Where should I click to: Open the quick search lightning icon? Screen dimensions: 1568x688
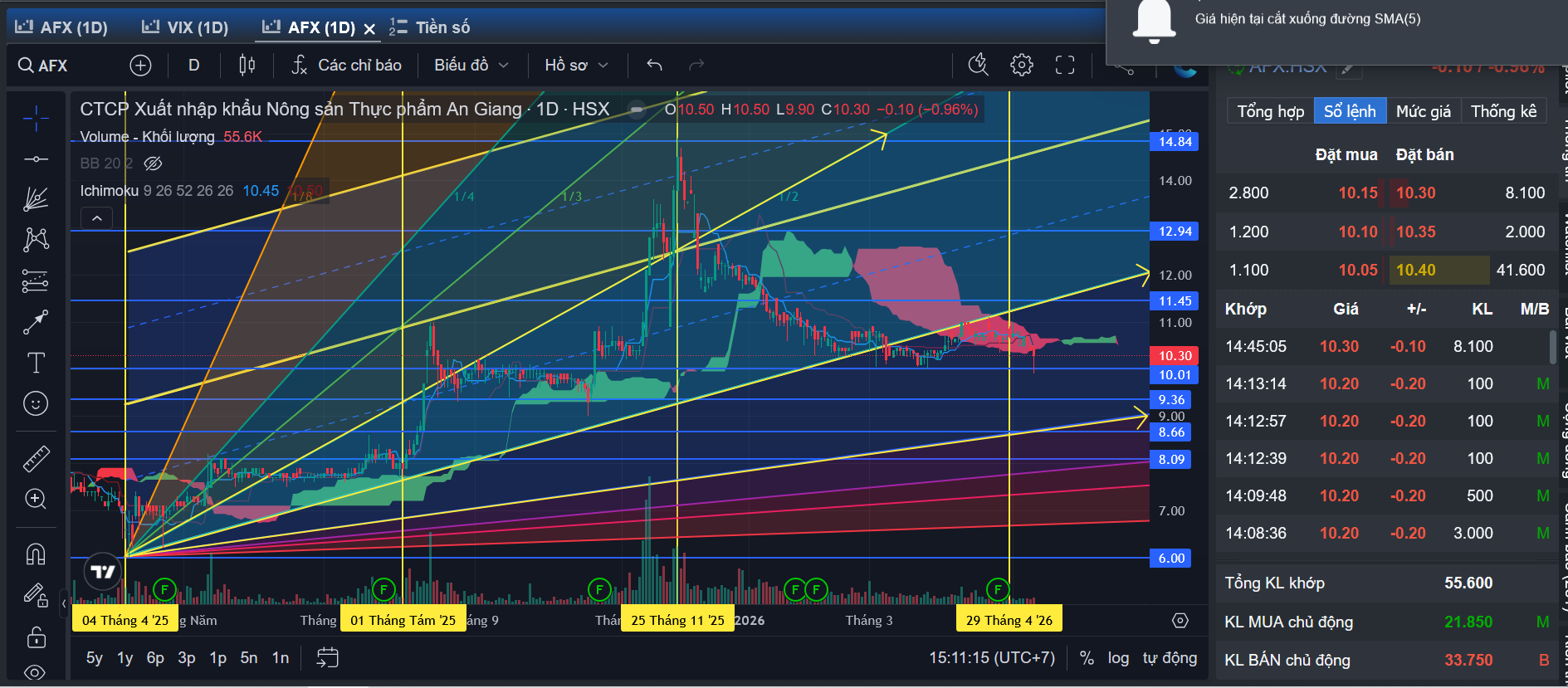point(979,66)
